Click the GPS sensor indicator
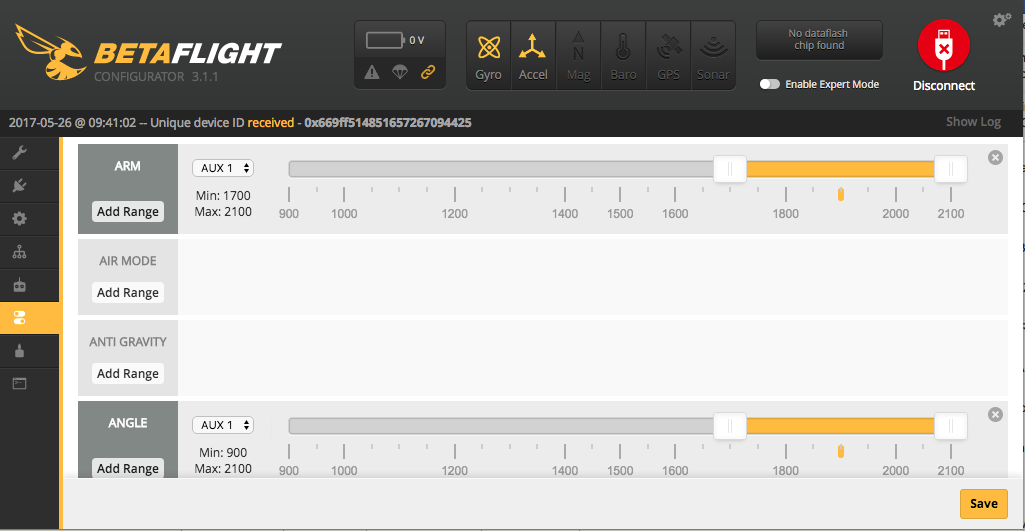Image resolution: width=1025 pixels, height=531 pixels. tap(668, 56)
